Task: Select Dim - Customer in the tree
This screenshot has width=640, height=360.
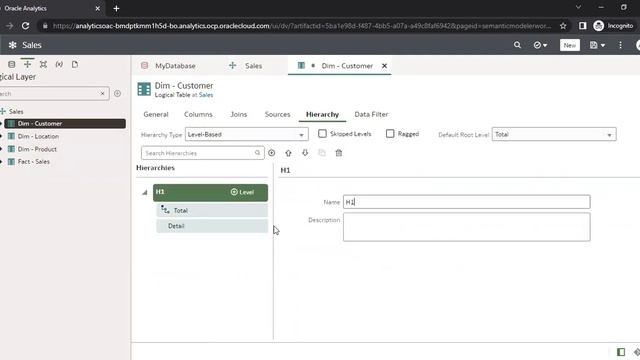Action: click(65, 124)
